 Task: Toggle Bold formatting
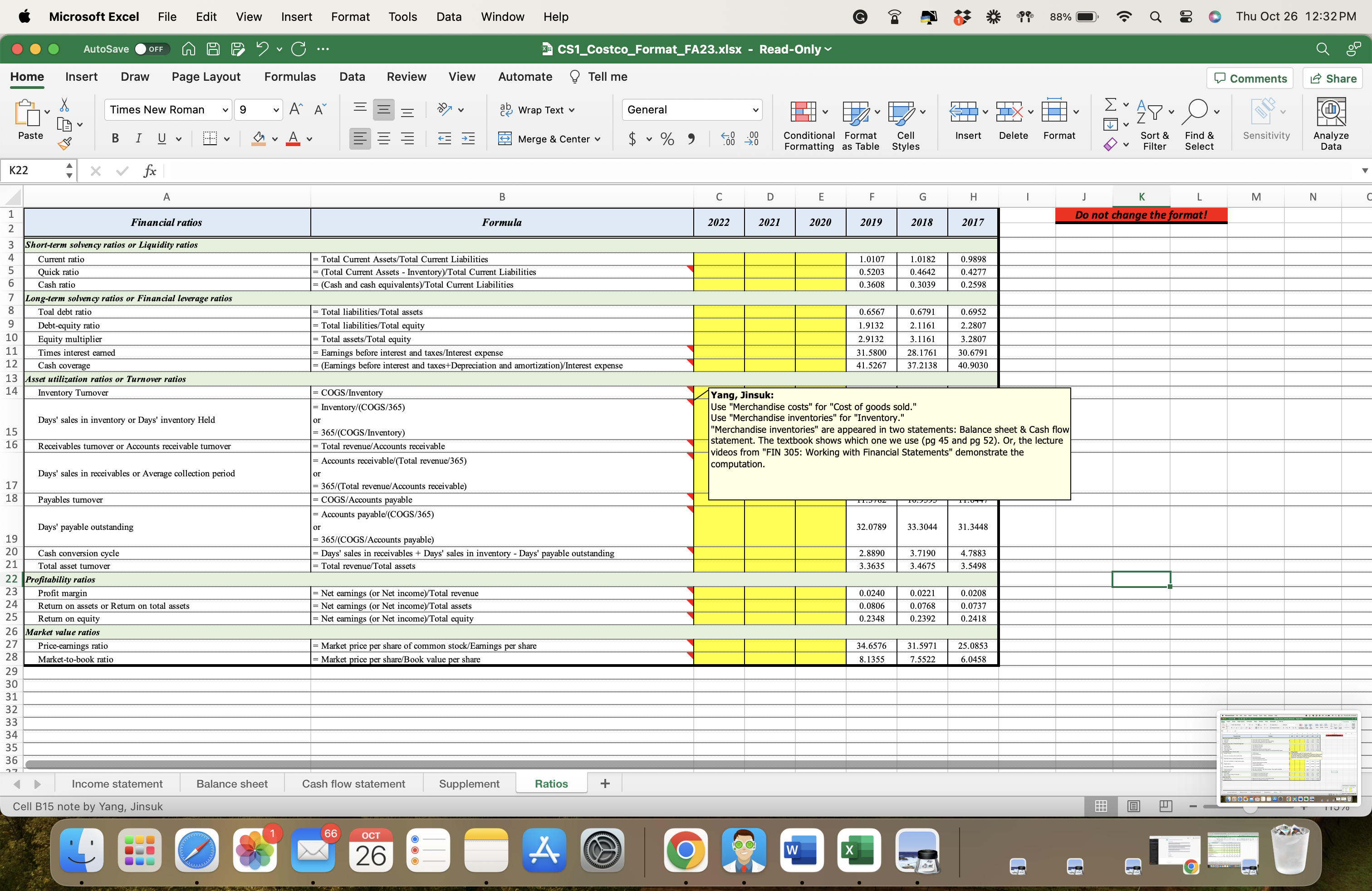point(115,138)
